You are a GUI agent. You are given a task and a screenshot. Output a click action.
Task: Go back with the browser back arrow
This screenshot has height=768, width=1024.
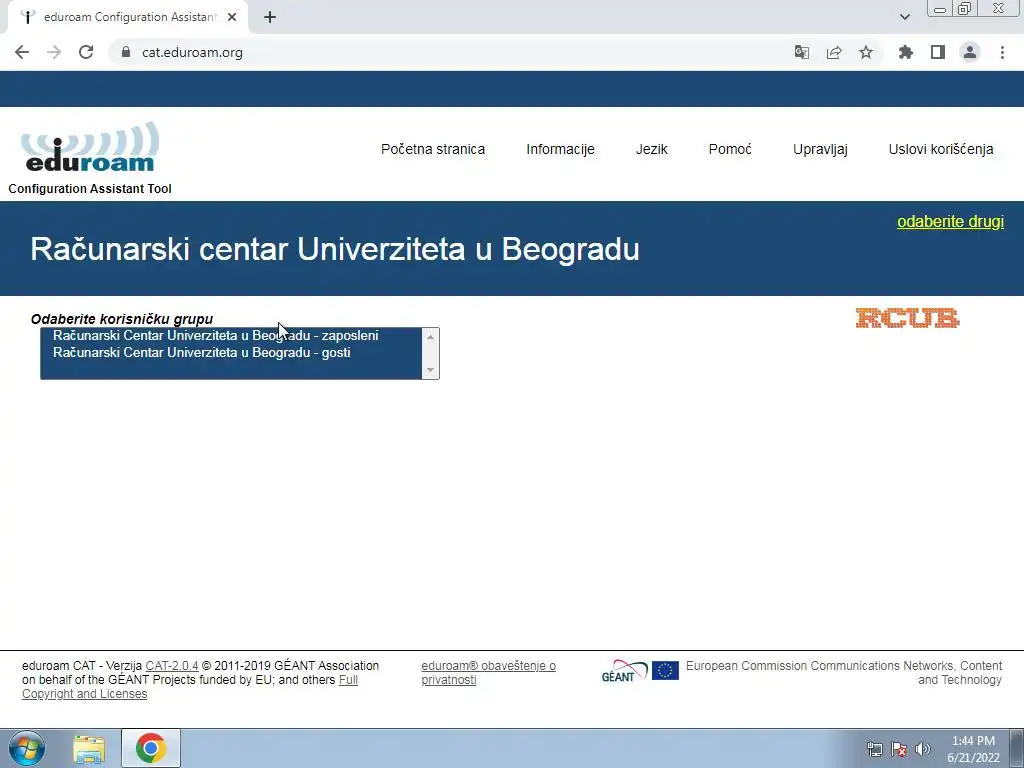22,52
